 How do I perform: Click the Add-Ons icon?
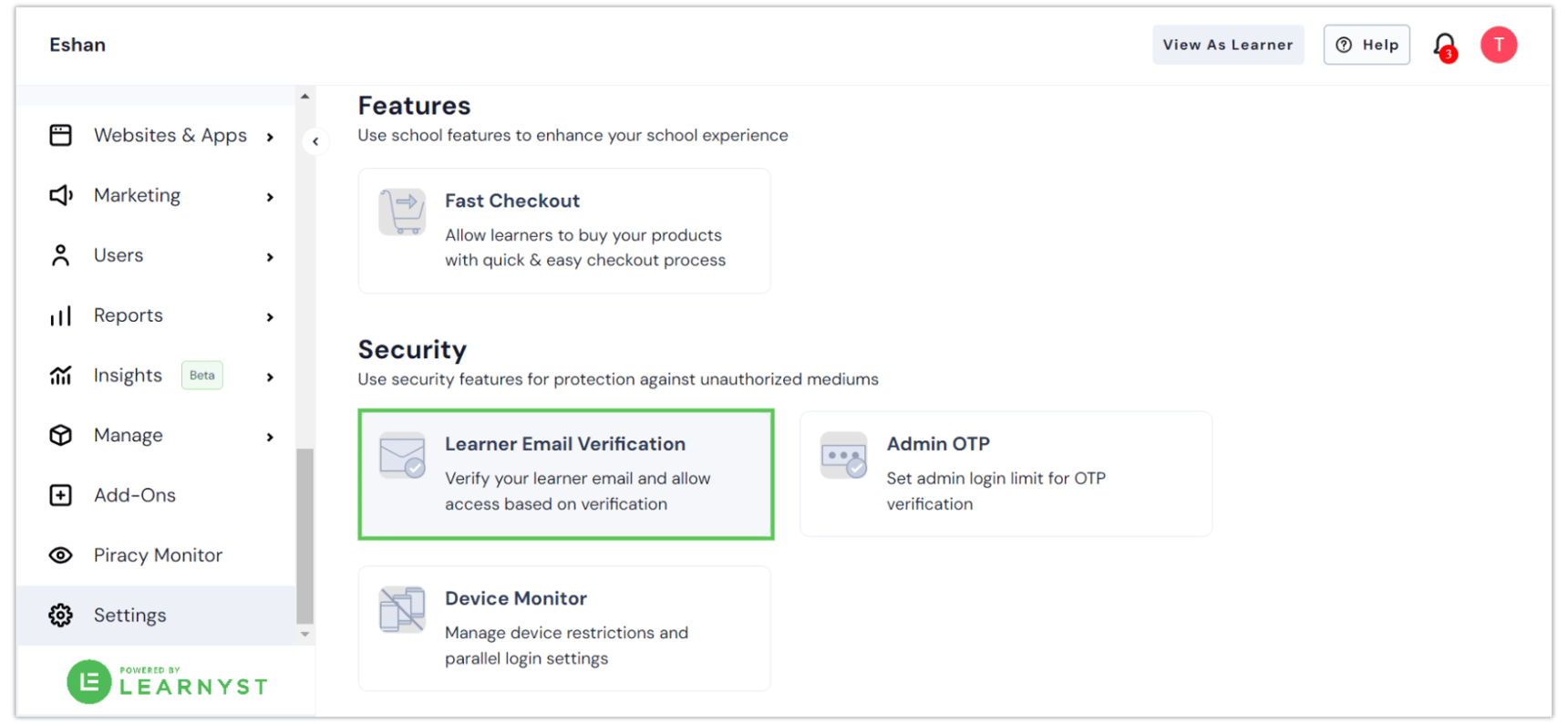pos(59,495)
